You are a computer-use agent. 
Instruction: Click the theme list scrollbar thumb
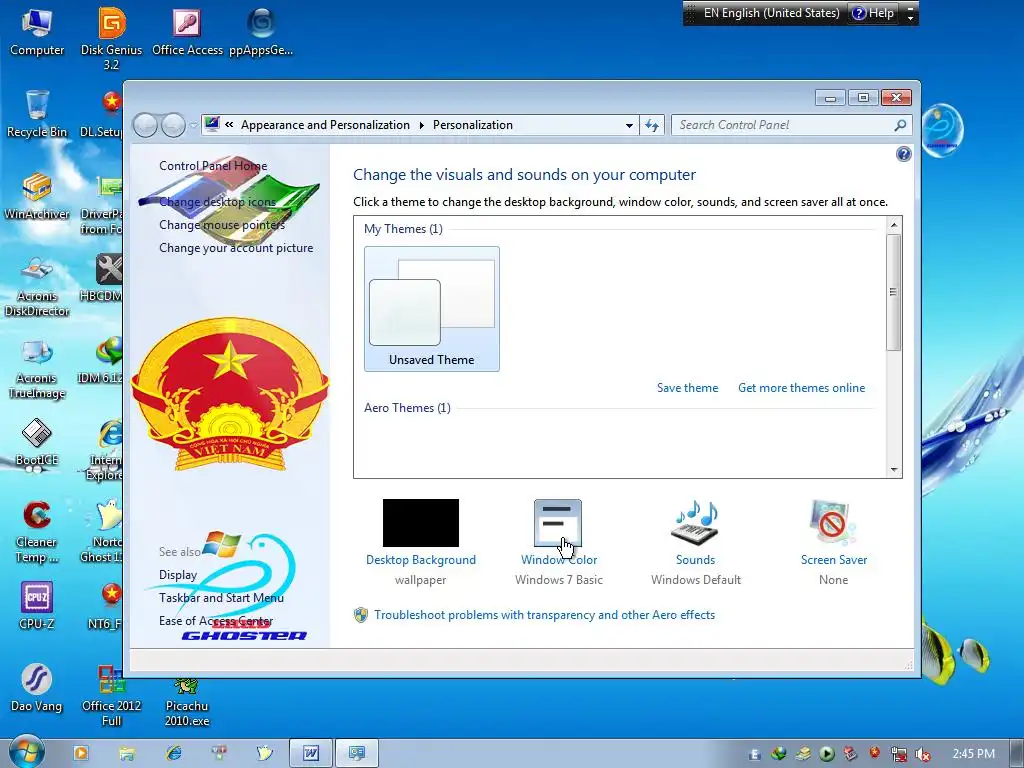point(893,292)
